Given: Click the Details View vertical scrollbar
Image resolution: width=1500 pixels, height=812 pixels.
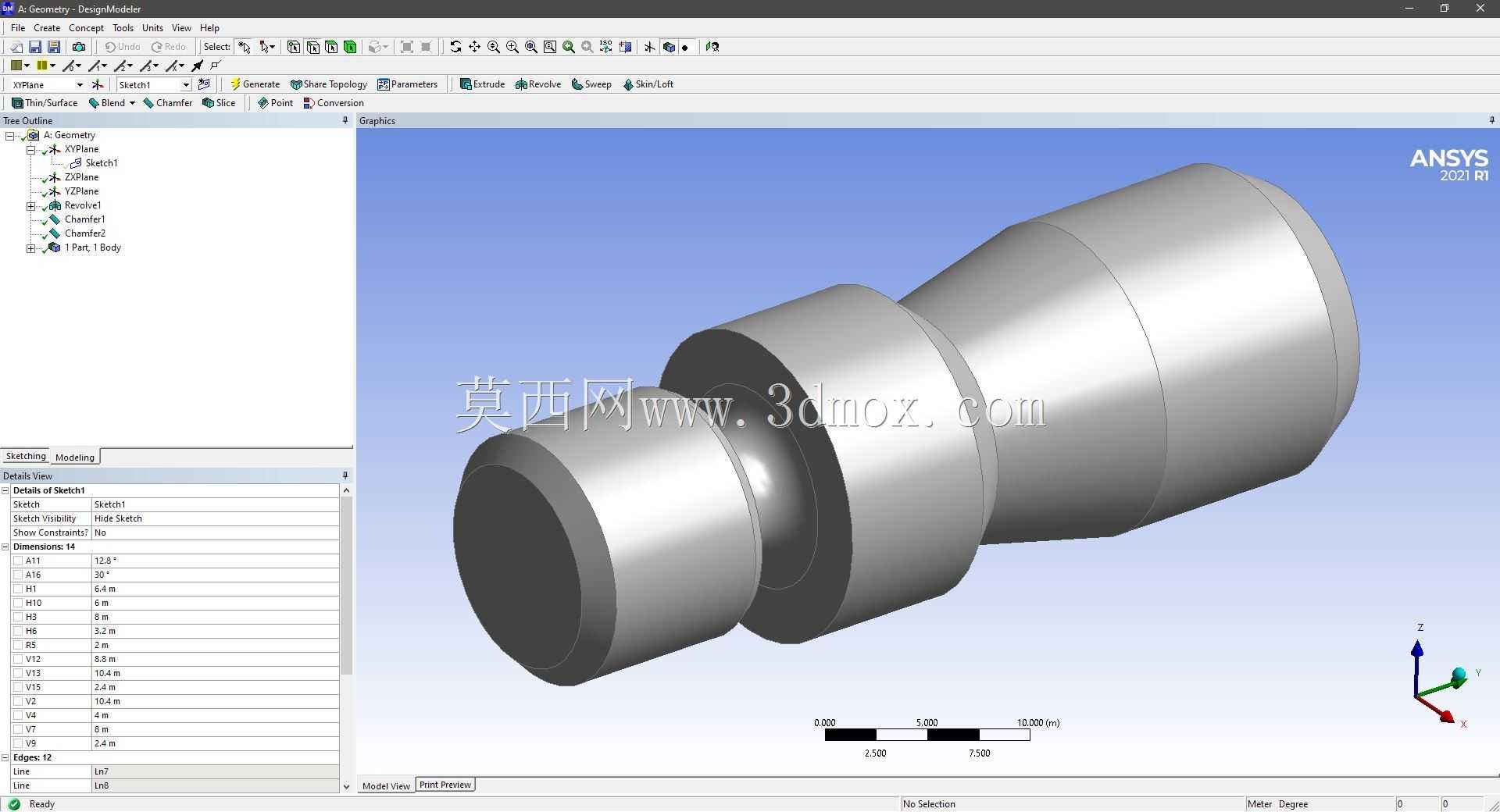Looking at the screenshot, I should tap(346, 586).
